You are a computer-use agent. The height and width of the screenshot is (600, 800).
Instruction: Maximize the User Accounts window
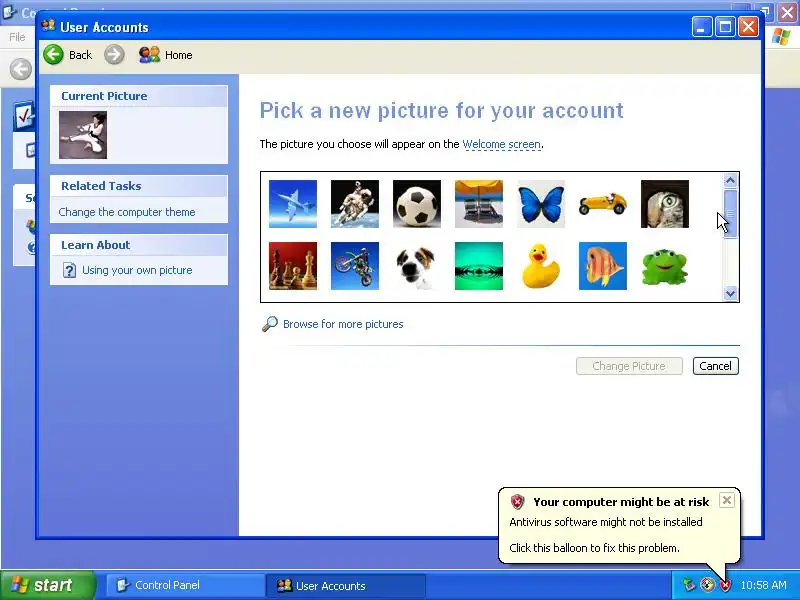click(x=725, y=27)
